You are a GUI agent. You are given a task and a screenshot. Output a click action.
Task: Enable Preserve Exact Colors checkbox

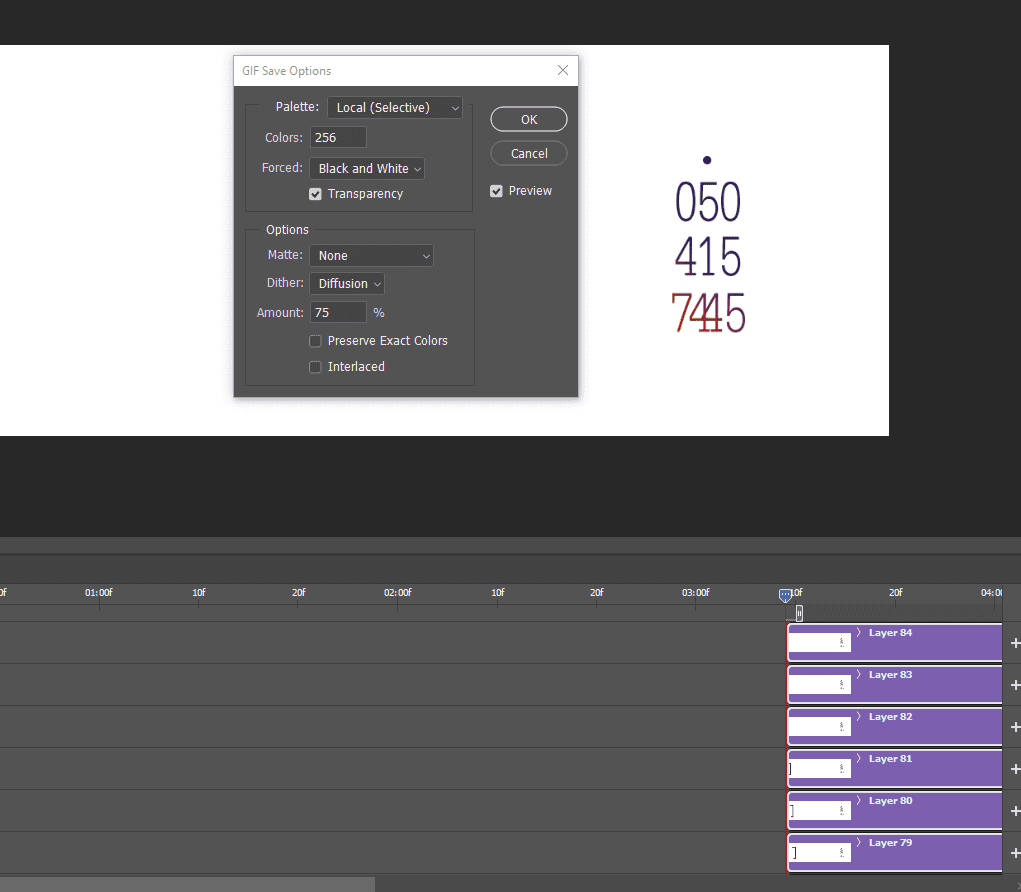tap(315, 341)
